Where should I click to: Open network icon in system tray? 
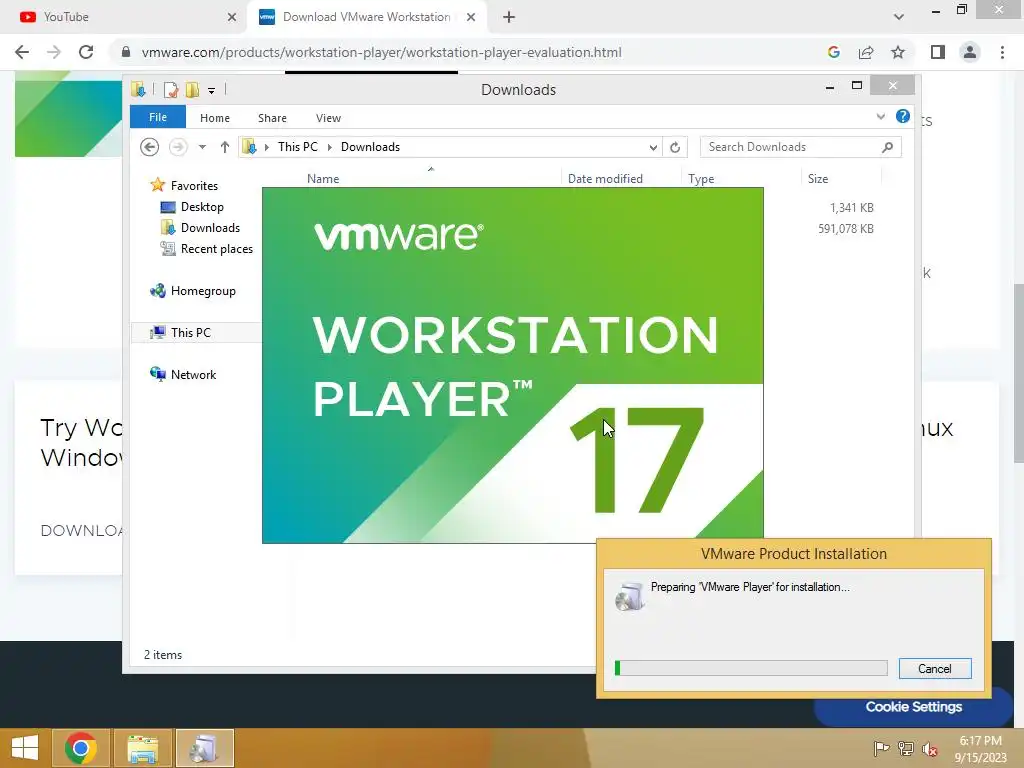click(x=906, y=748)
